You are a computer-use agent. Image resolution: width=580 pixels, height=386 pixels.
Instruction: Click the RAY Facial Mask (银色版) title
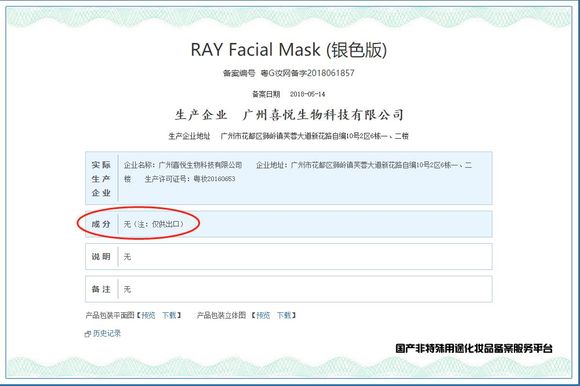[x=289, y=50]
